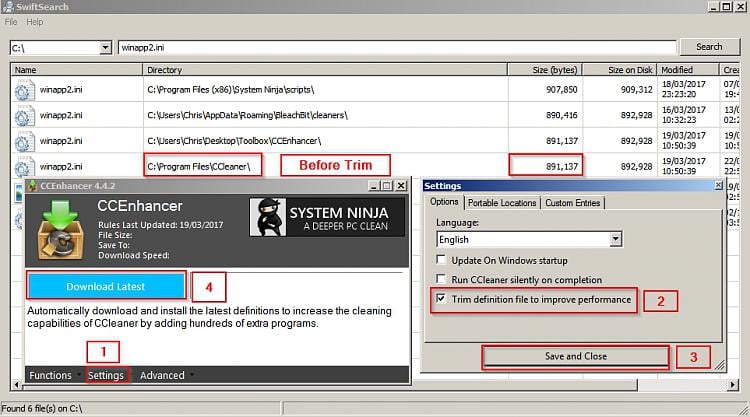Open Settings in CCEnhancer bottom bar
This screenshot has width=750, height=417.
tap(106, 375)
